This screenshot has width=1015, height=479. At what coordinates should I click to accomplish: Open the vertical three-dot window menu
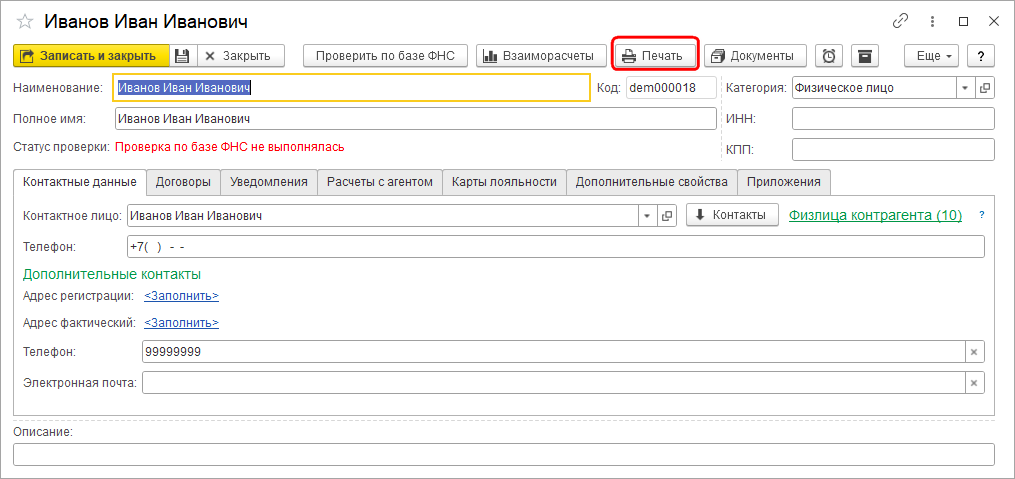point(932,21)
